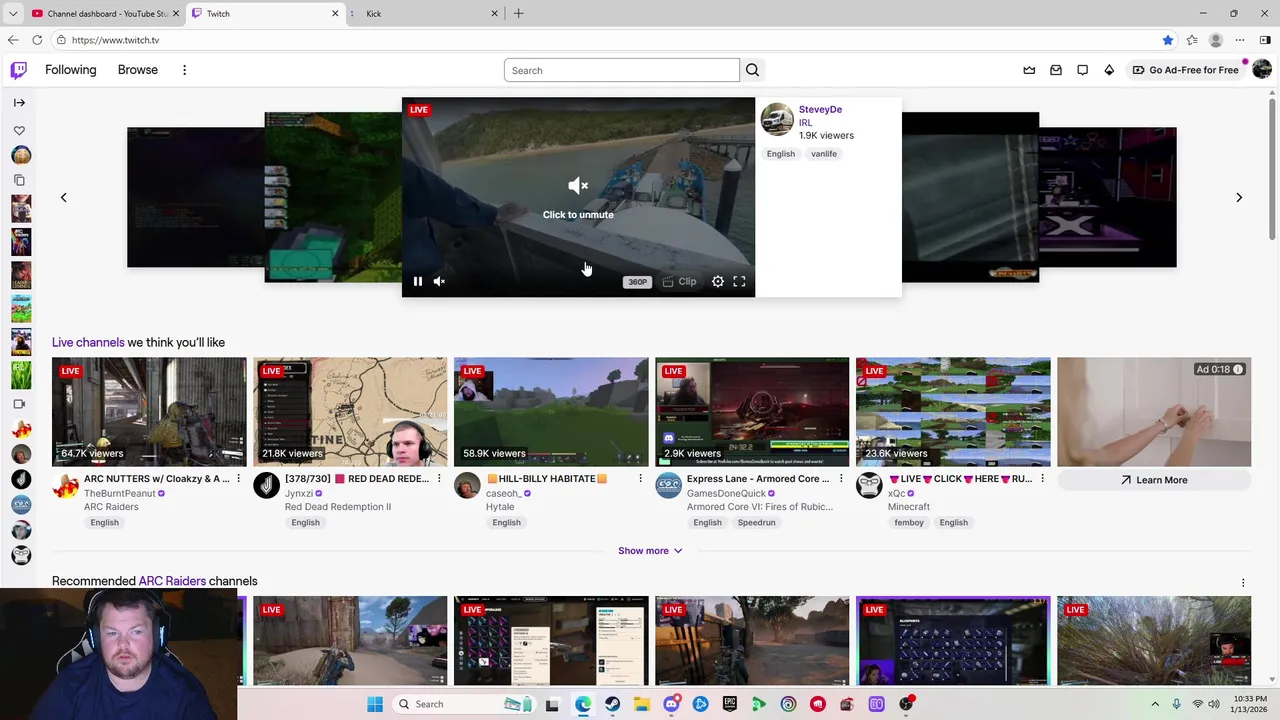Select English tag under SteveyDe
The height and width of the screenshot is (720, 1280).
coord(781,154)
